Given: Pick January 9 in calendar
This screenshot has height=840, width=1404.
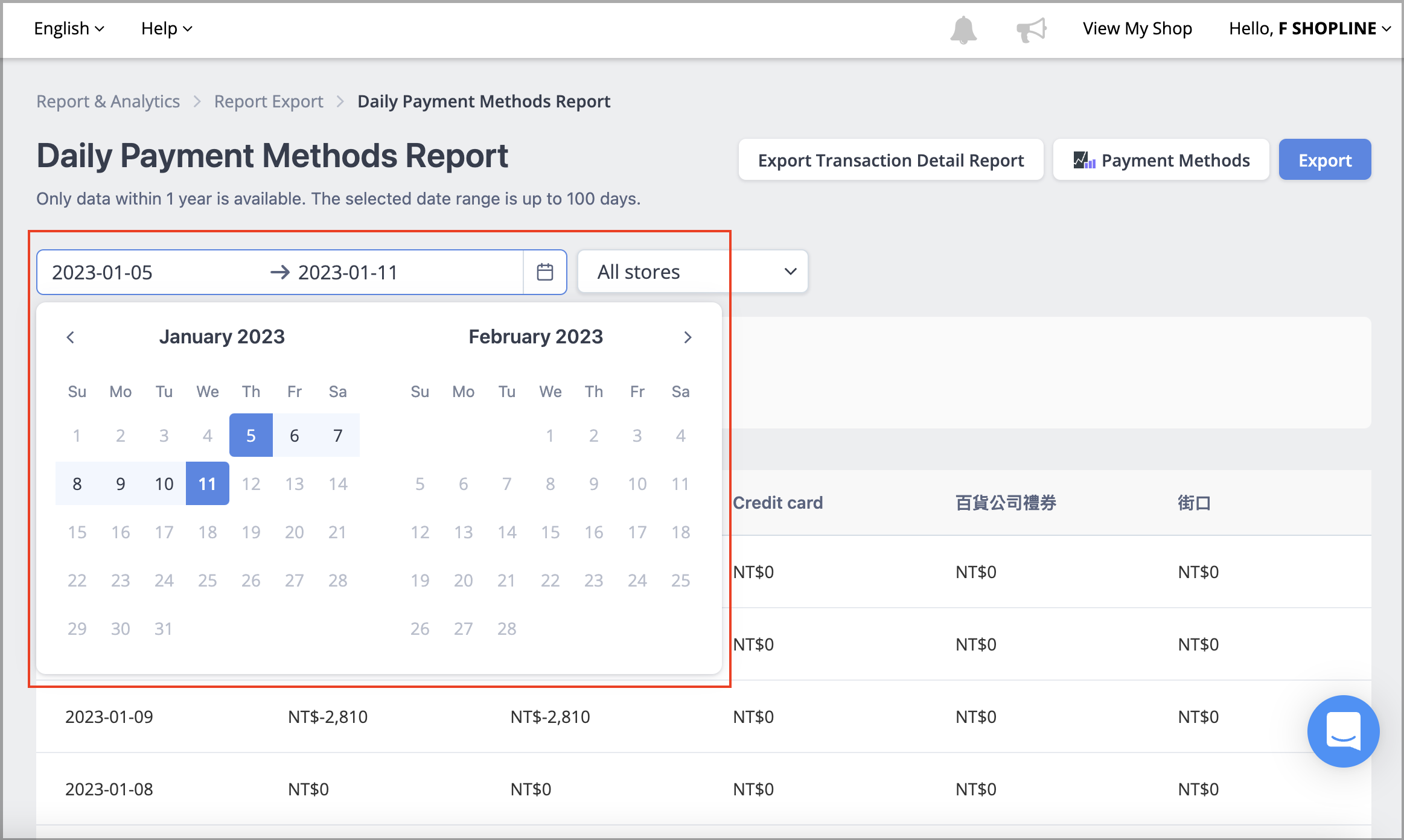Looking at the screenshot, I should 121,483.
